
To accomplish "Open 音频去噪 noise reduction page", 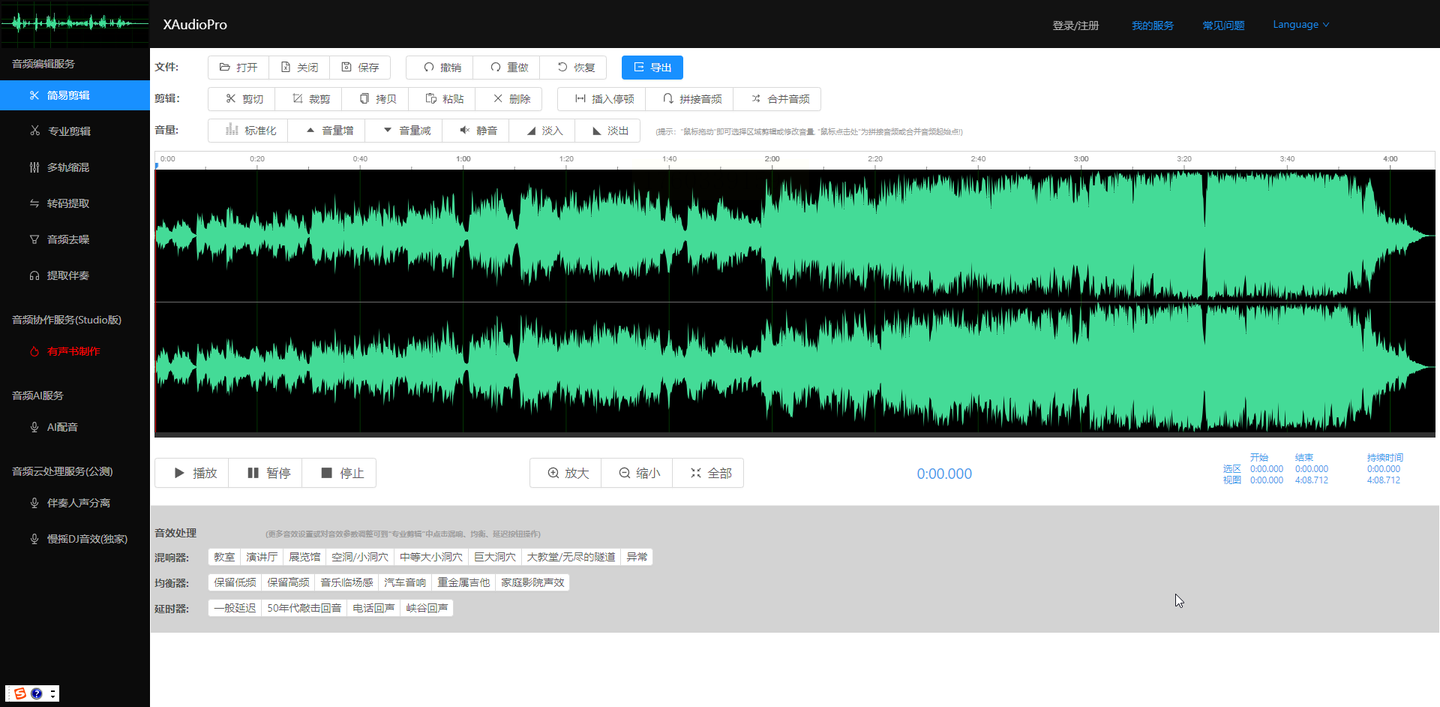I will tap(68, 239).
